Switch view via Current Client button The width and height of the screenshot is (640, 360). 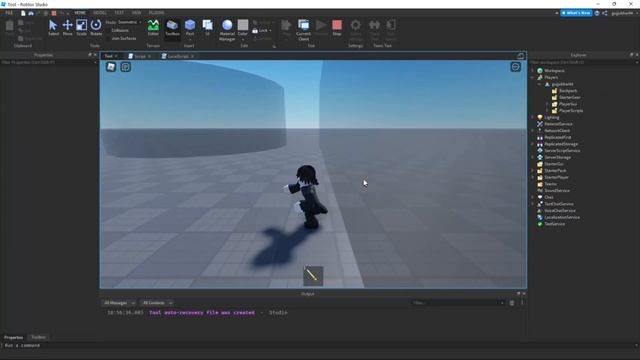(304, 30)
